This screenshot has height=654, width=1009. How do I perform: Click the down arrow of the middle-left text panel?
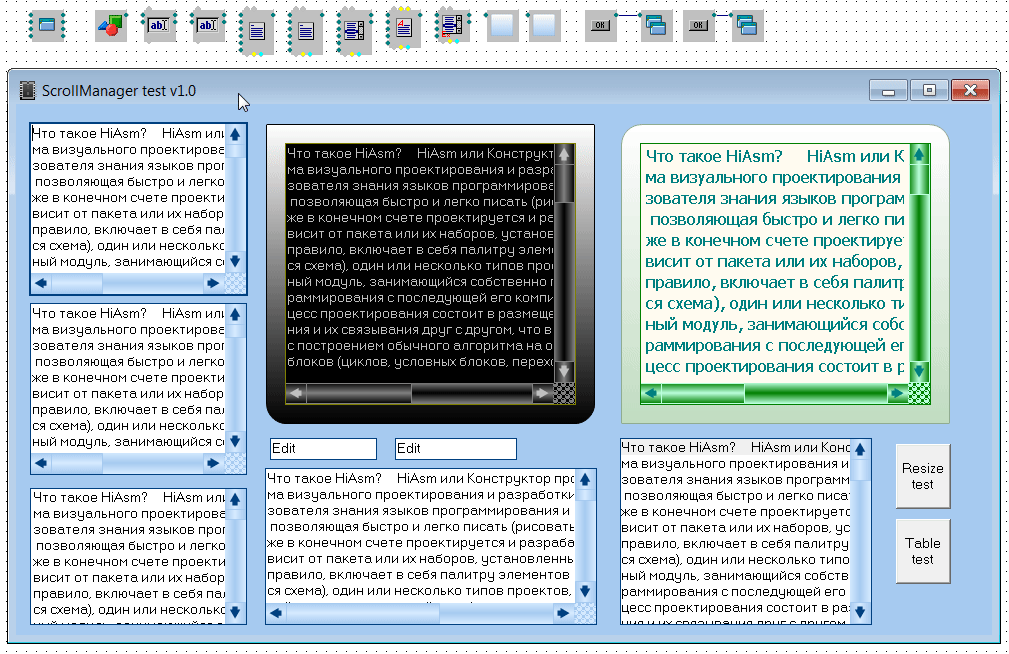[236, 442]
